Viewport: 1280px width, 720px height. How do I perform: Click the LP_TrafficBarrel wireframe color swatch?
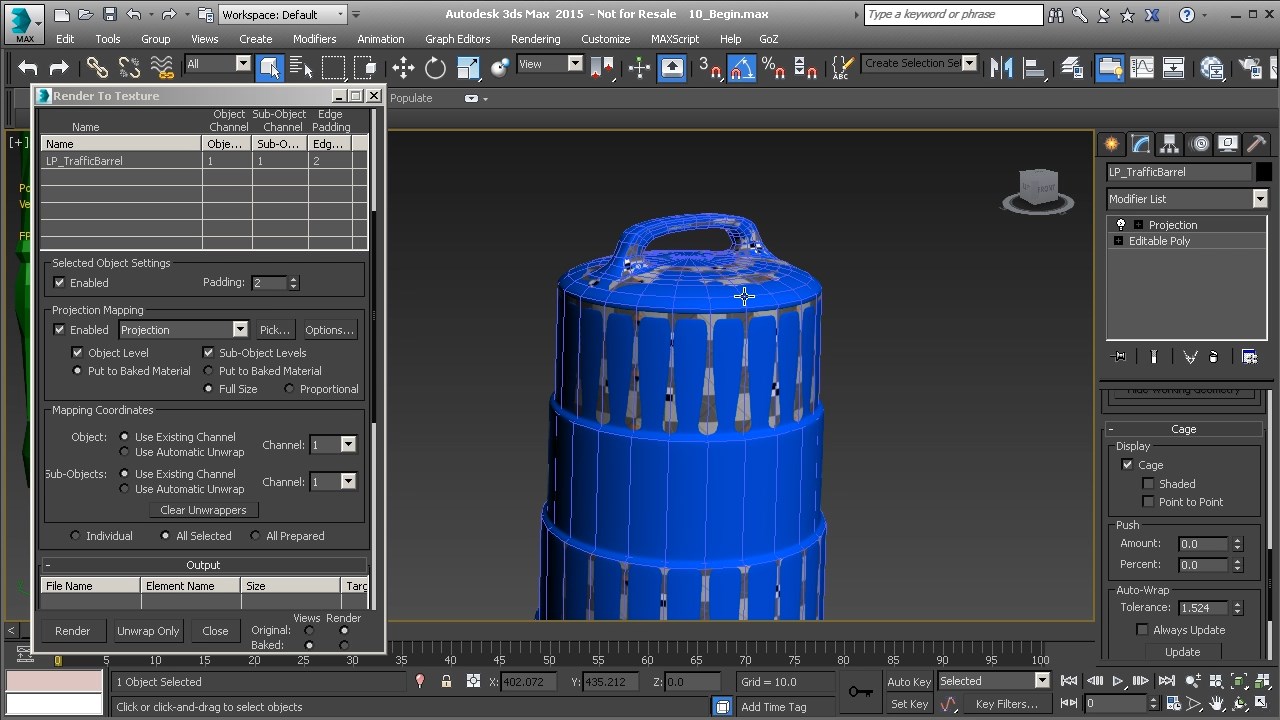point(1262,171)
